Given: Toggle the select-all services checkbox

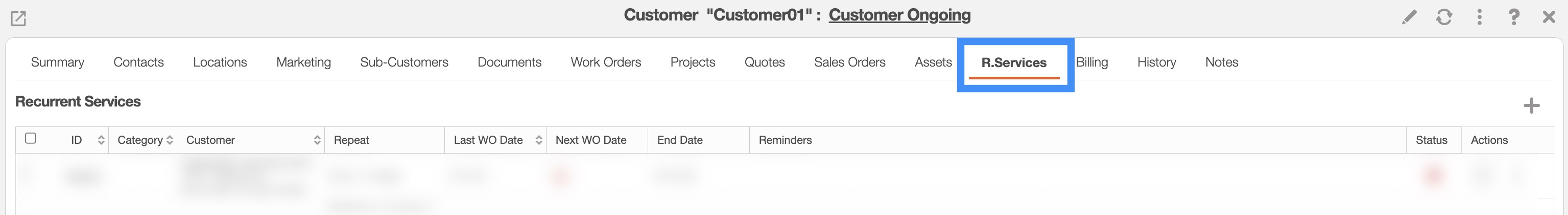Looking at the screenshot, I should point(31,139).
